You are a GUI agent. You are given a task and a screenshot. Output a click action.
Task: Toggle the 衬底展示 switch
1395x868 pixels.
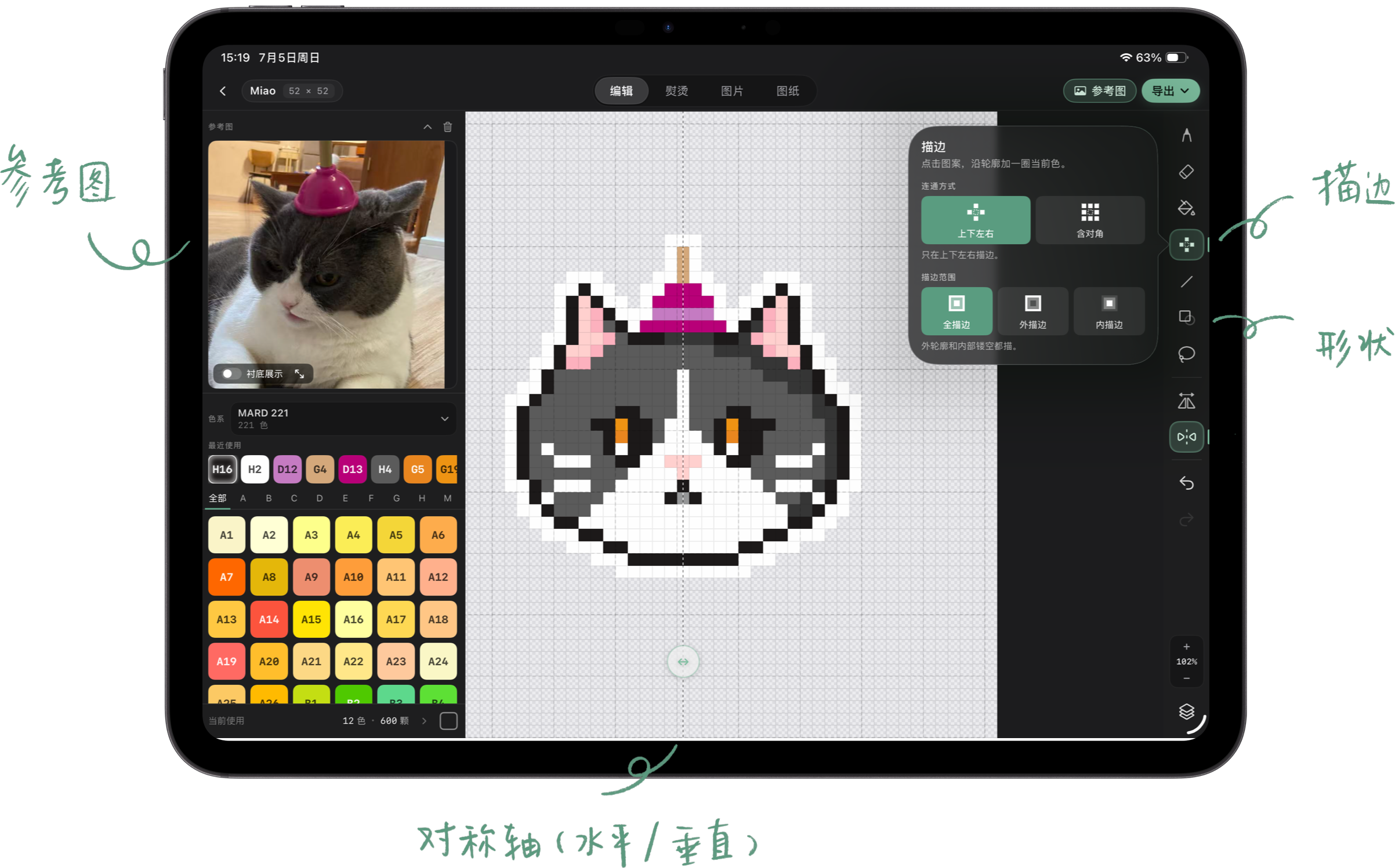pos(230,373)
